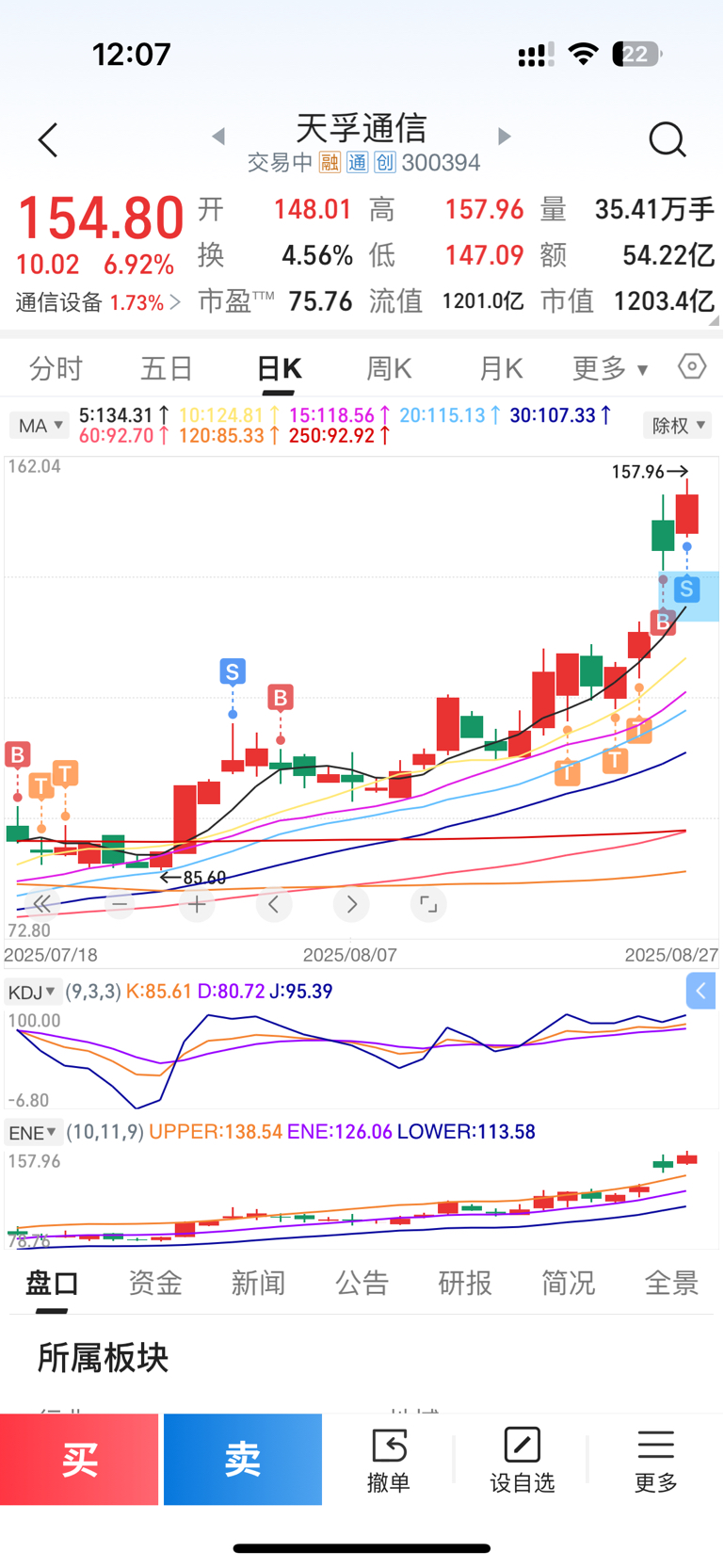Tap the red 买 buy button

(79, 1459)
